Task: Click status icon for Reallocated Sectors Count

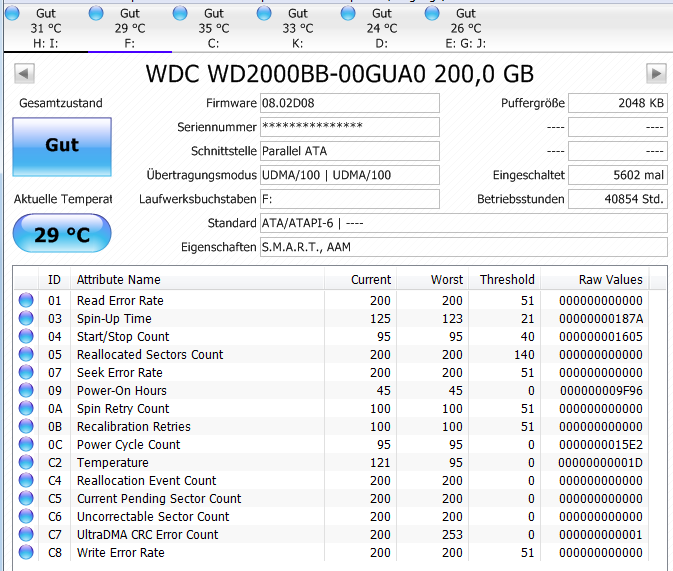Action: 26,354
